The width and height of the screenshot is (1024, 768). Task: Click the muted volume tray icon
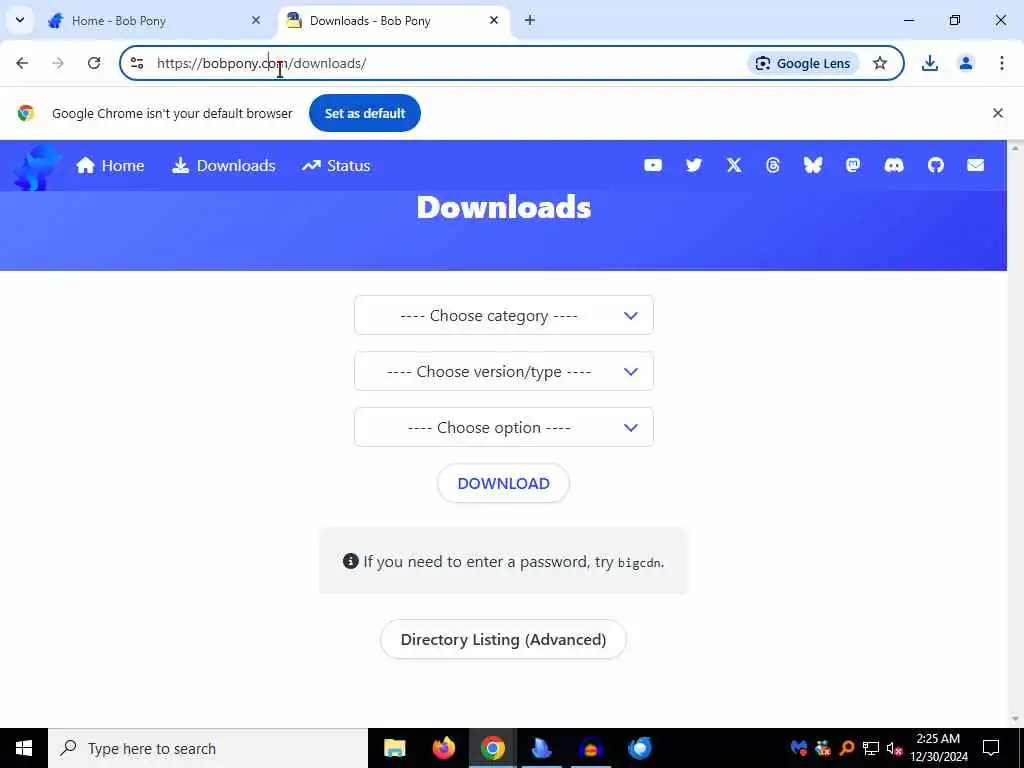point(894,748)
